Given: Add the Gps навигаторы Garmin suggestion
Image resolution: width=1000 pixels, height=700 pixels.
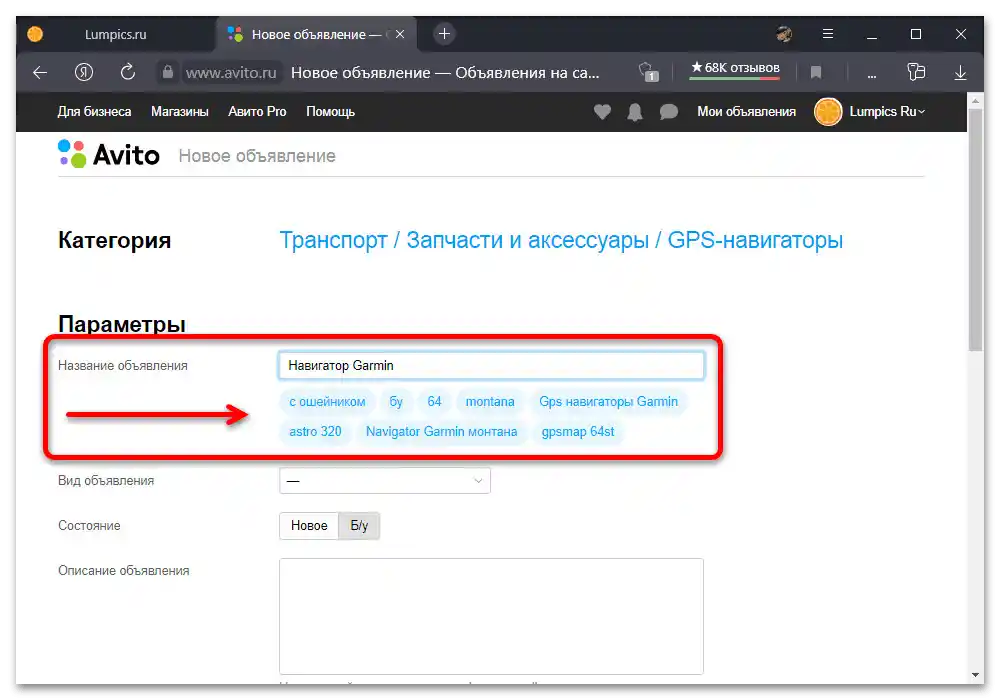Looking at the screenshot, I should [x=608, y=402].
